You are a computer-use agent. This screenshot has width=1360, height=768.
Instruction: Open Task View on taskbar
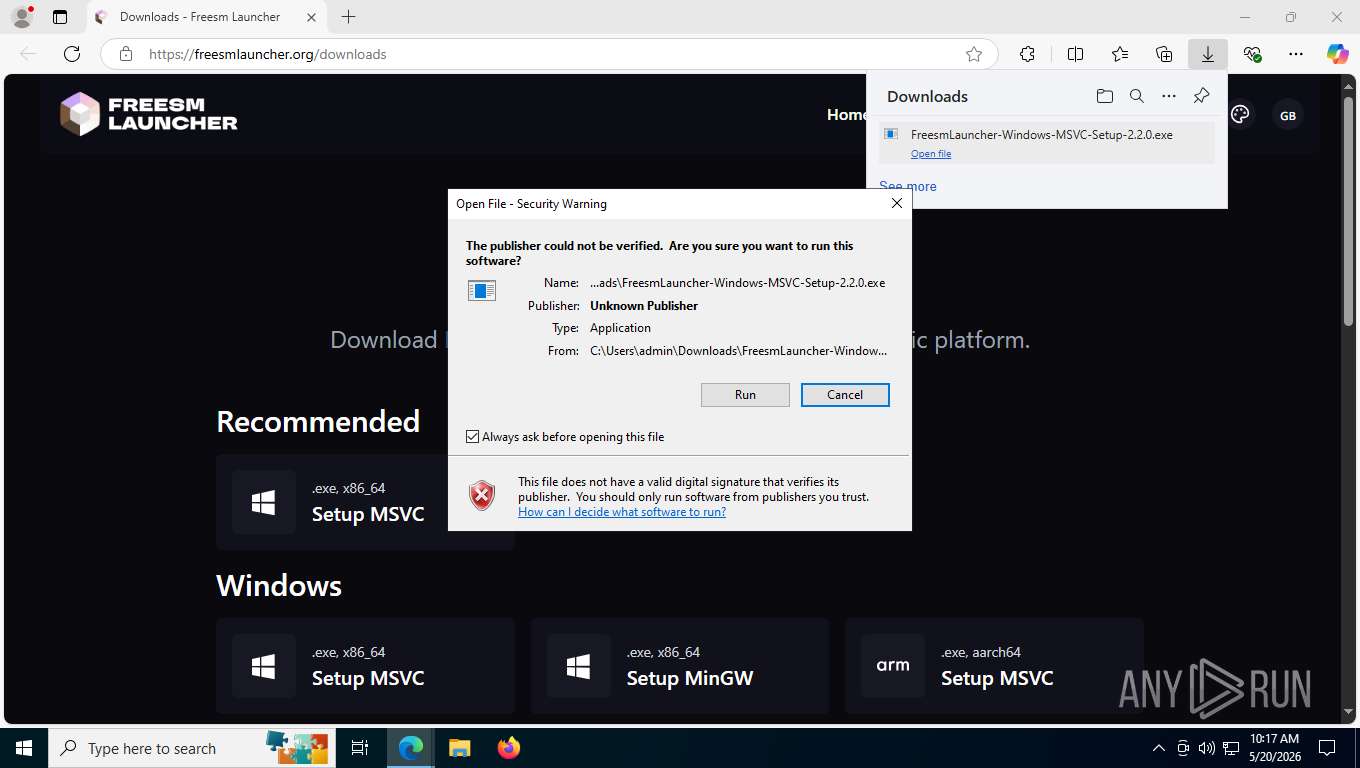pyautogui.click(x=360, y=748)
